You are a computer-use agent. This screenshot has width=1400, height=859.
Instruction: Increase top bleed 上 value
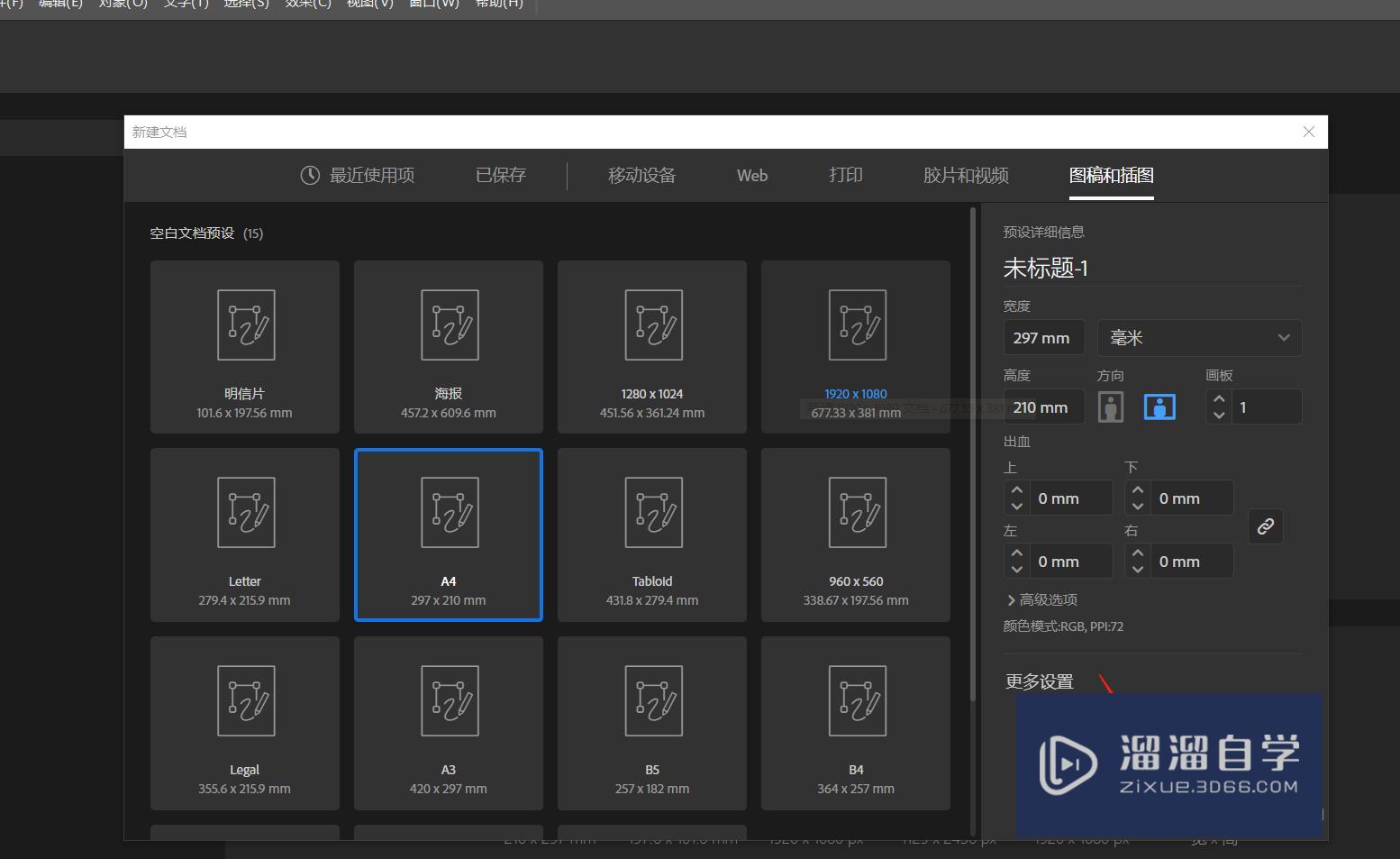1017,489
